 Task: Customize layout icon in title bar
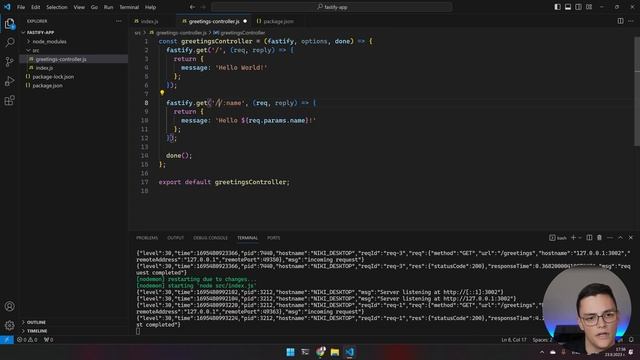[x=589, y=7]
